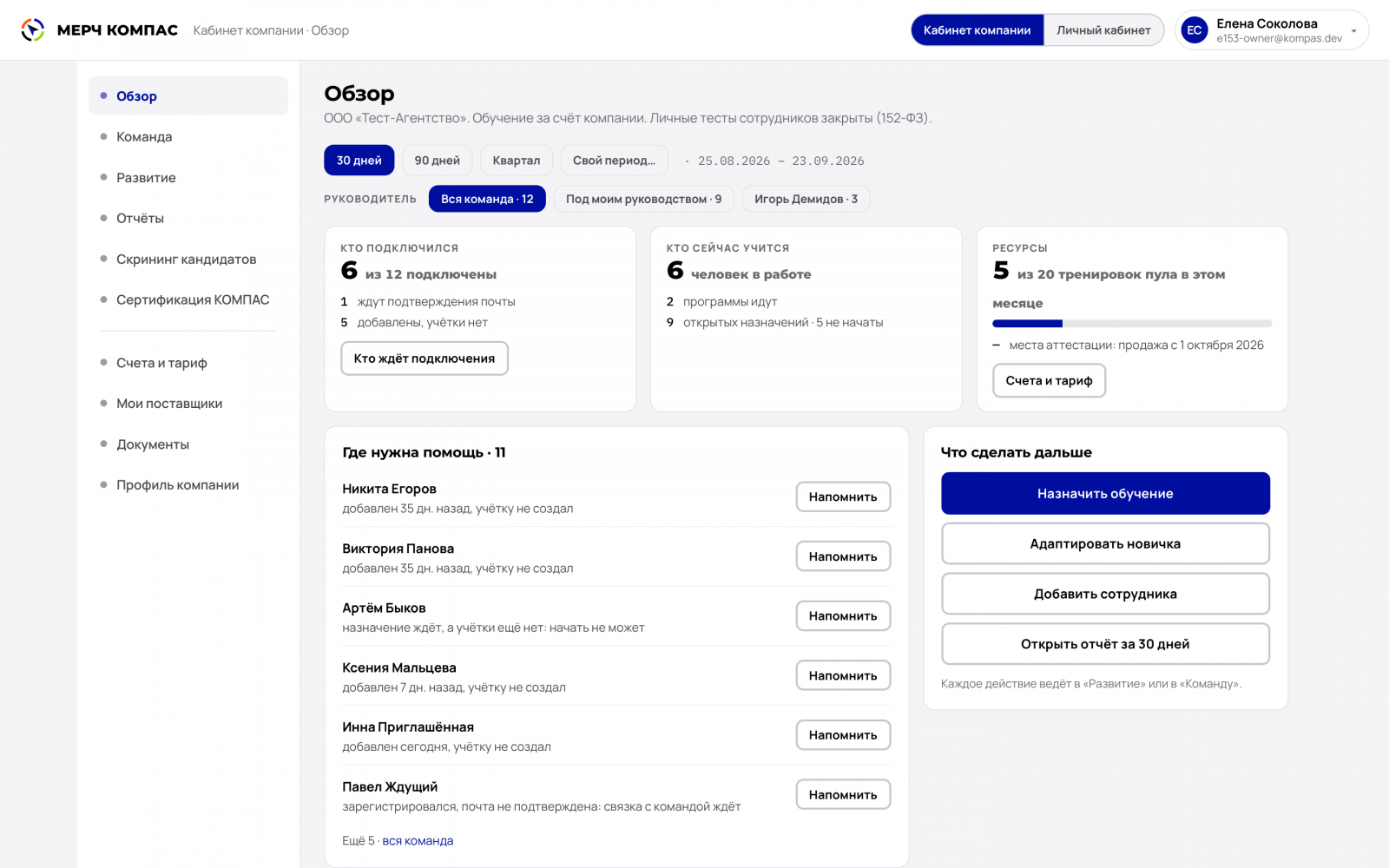Click the МЕРЧ КОМПАС compass logo
This screenshot has height=868, width=1389.
(33, 30)
